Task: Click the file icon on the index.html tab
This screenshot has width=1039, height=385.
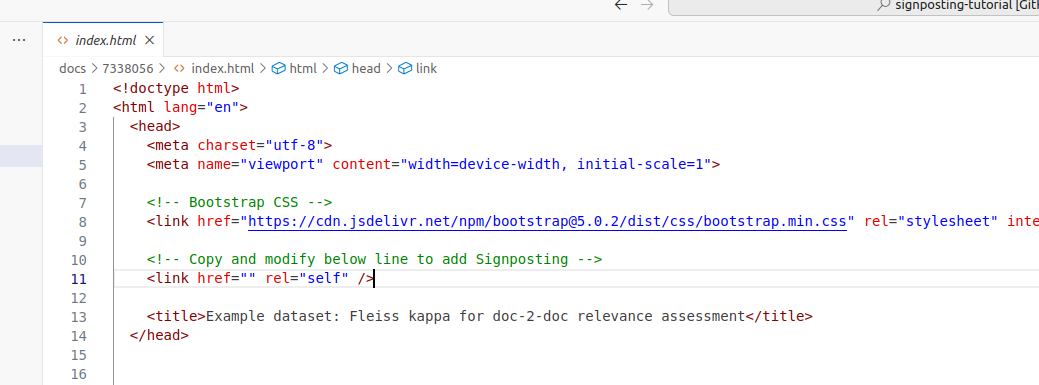Action: pyautogui.click(x=63, y=40)
